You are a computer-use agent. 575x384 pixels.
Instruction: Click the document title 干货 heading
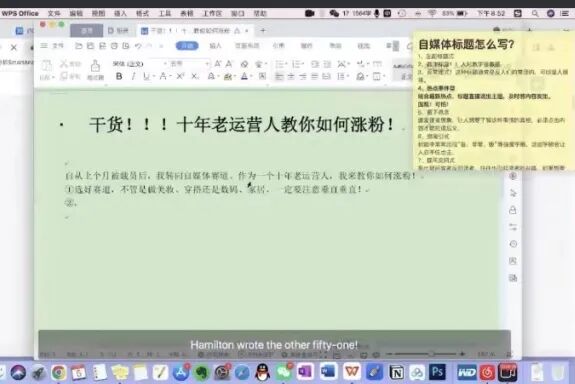pyautogui.click(x=242, y=124)
